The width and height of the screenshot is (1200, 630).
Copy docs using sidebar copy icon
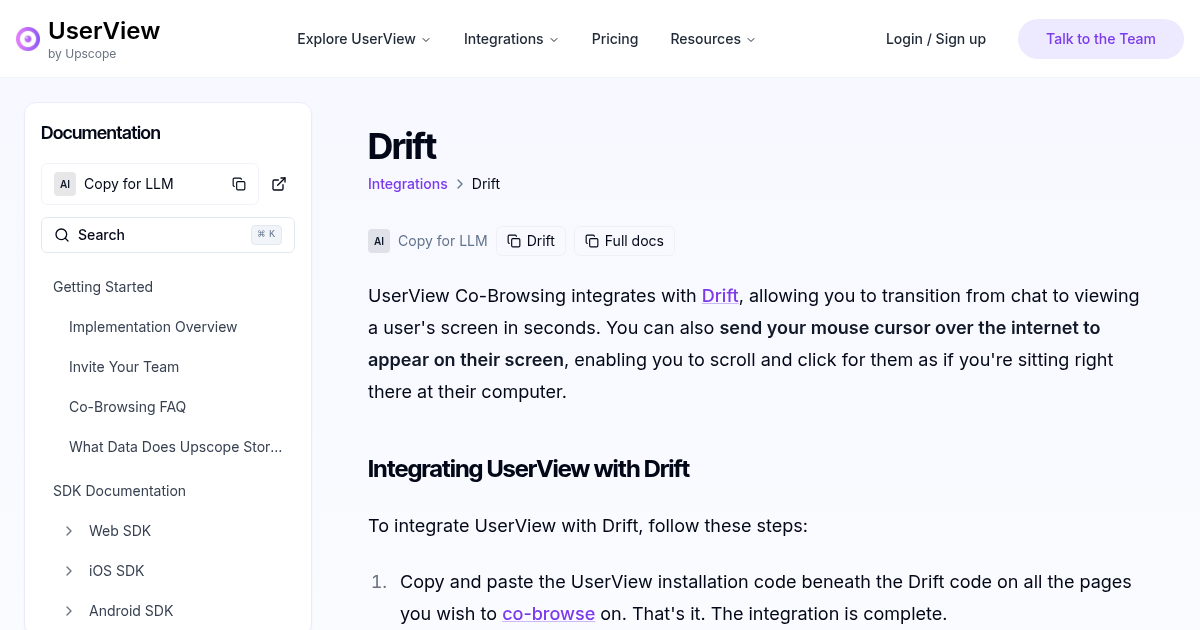[239, 184]
